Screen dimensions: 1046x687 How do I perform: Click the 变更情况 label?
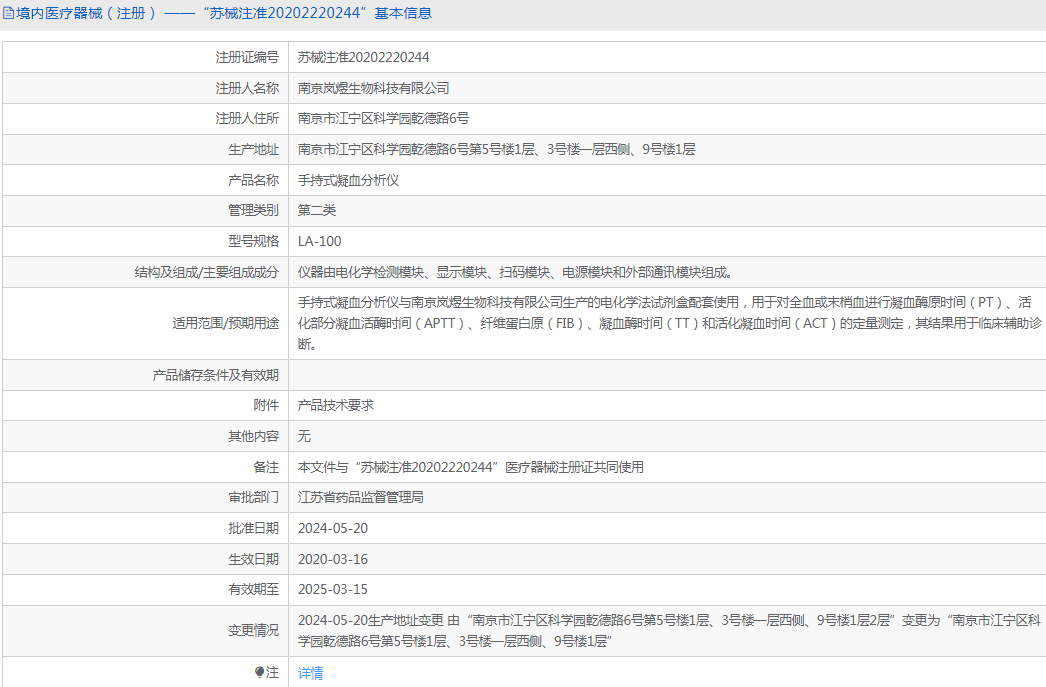point(253,630)
